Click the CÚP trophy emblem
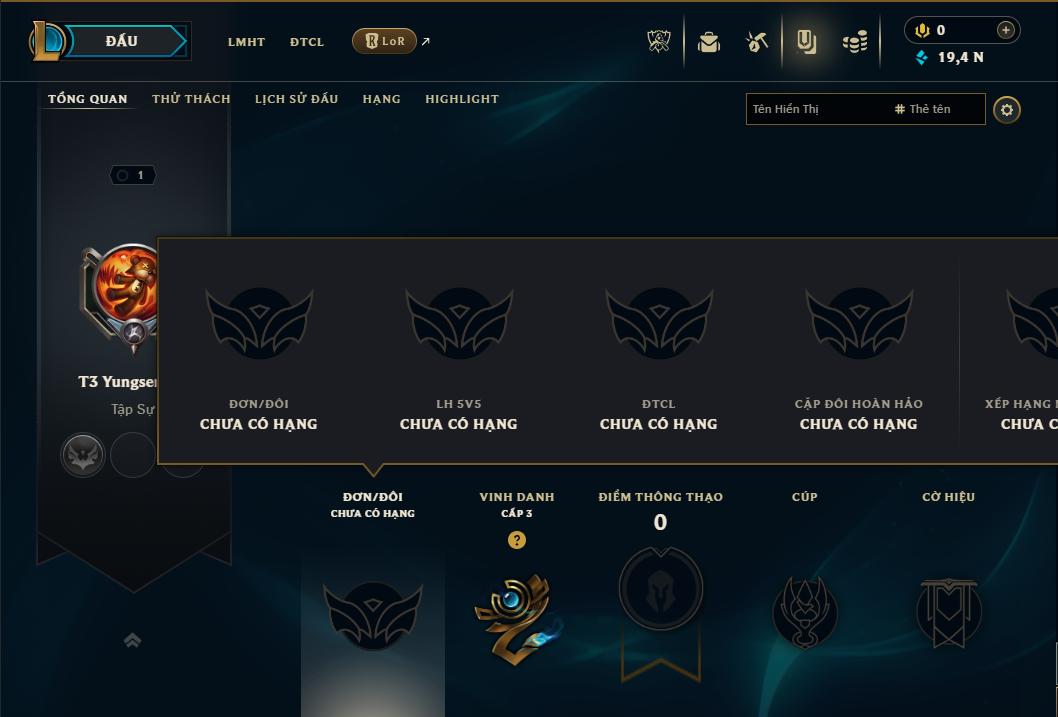1058x717 pixels. pos(804,613)
